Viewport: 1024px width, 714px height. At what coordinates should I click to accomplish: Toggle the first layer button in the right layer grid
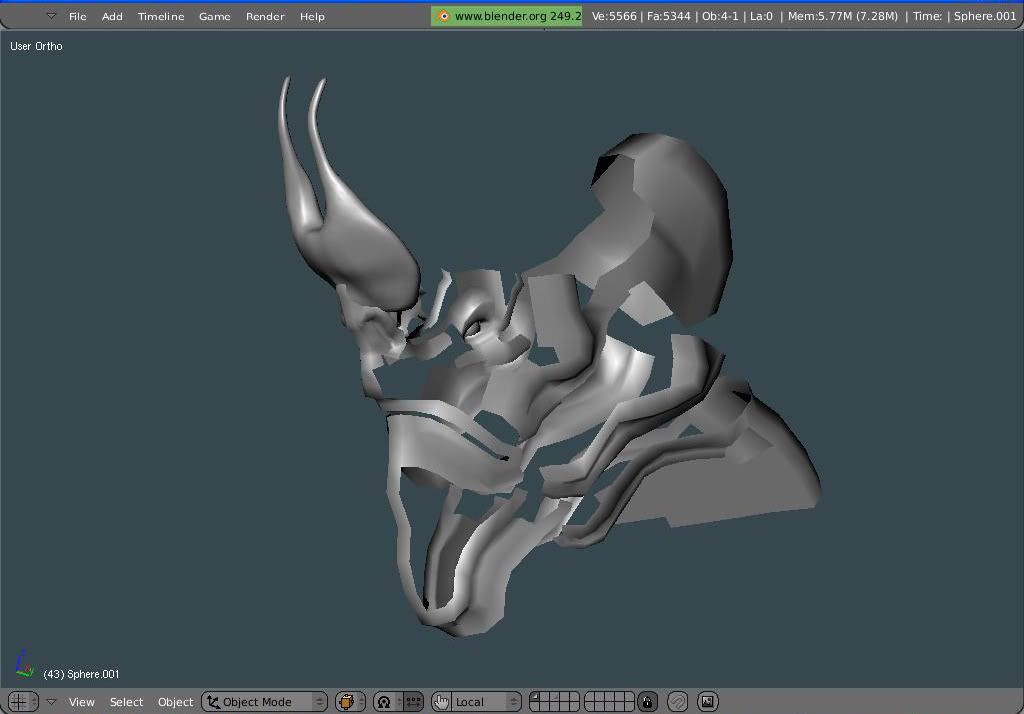[x=591, y=697]
